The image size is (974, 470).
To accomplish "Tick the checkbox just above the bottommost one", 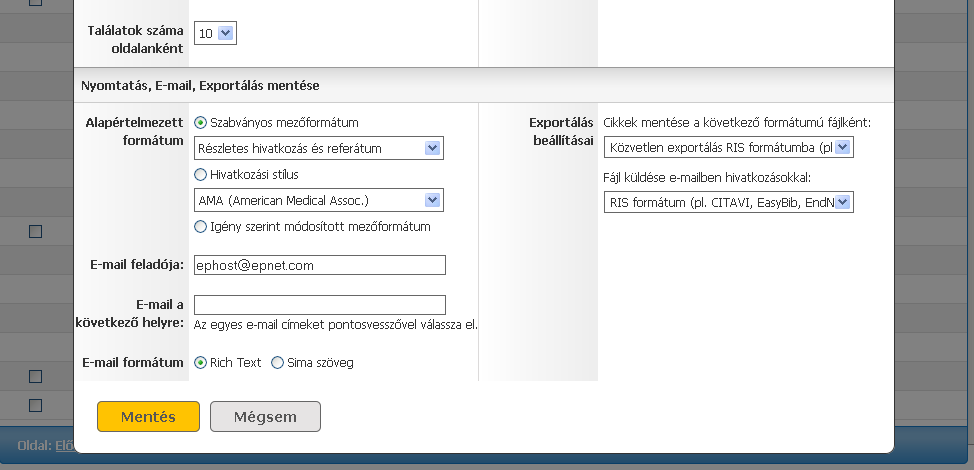I will pyautogui.click(x=36, y=377).
